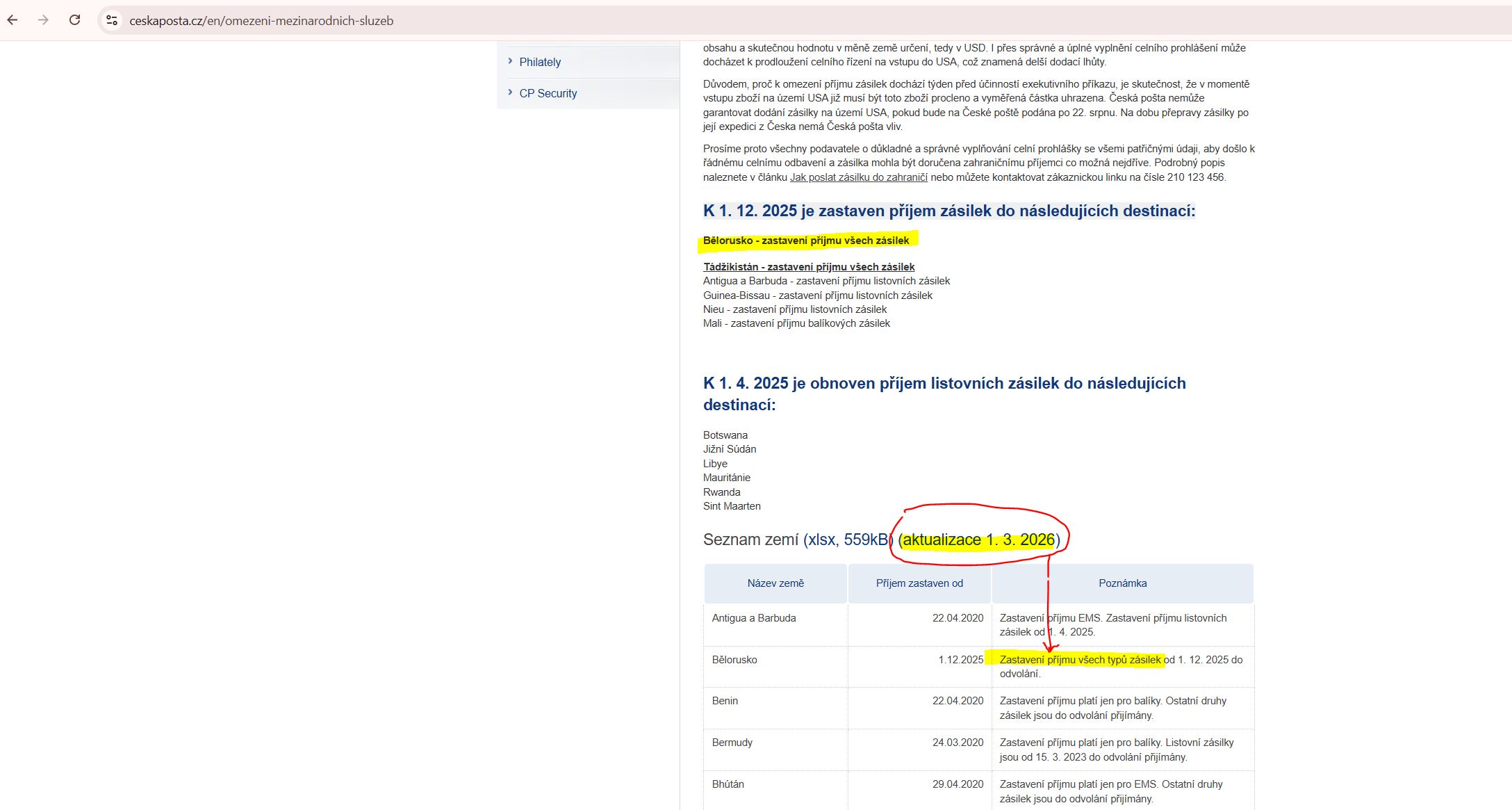1512x810 pixels.
Task: Open link Jak poslat zásilku do zahraničí
Action: (858, 177)
